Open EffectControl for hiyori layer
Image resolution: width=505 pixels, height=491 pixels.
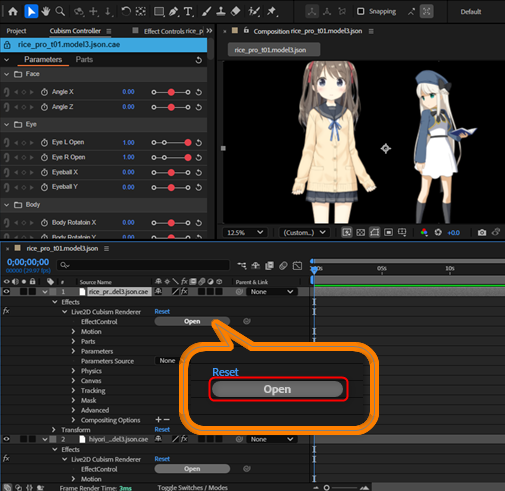(192, 469)
